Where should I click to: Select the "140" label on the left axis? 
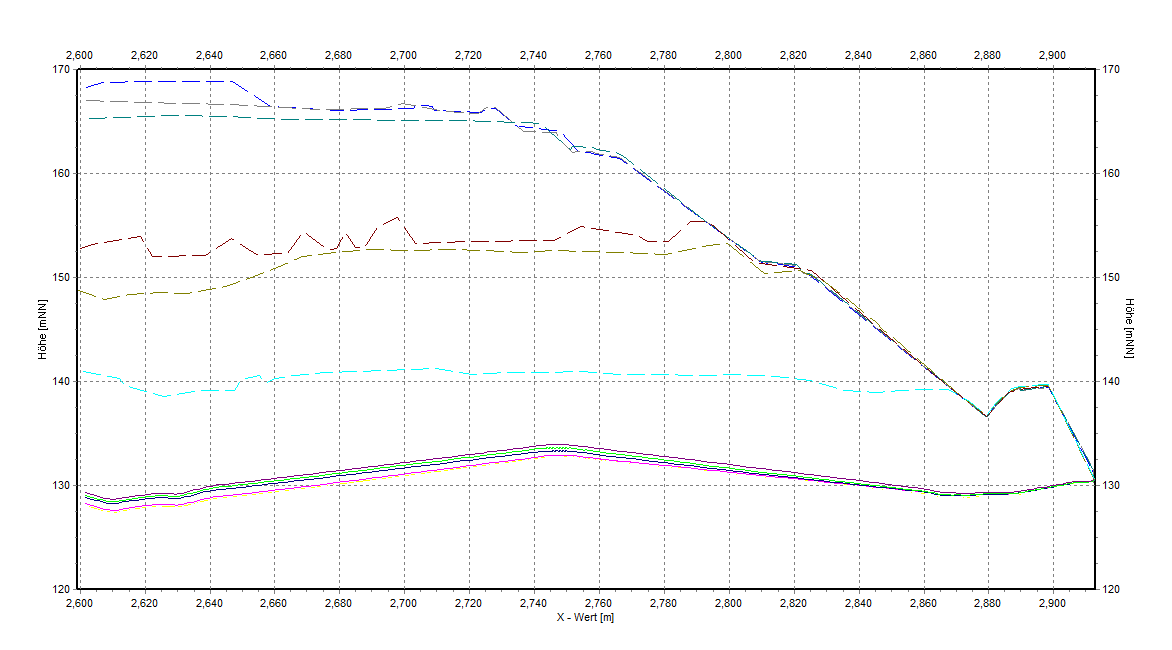pos(61,381)
